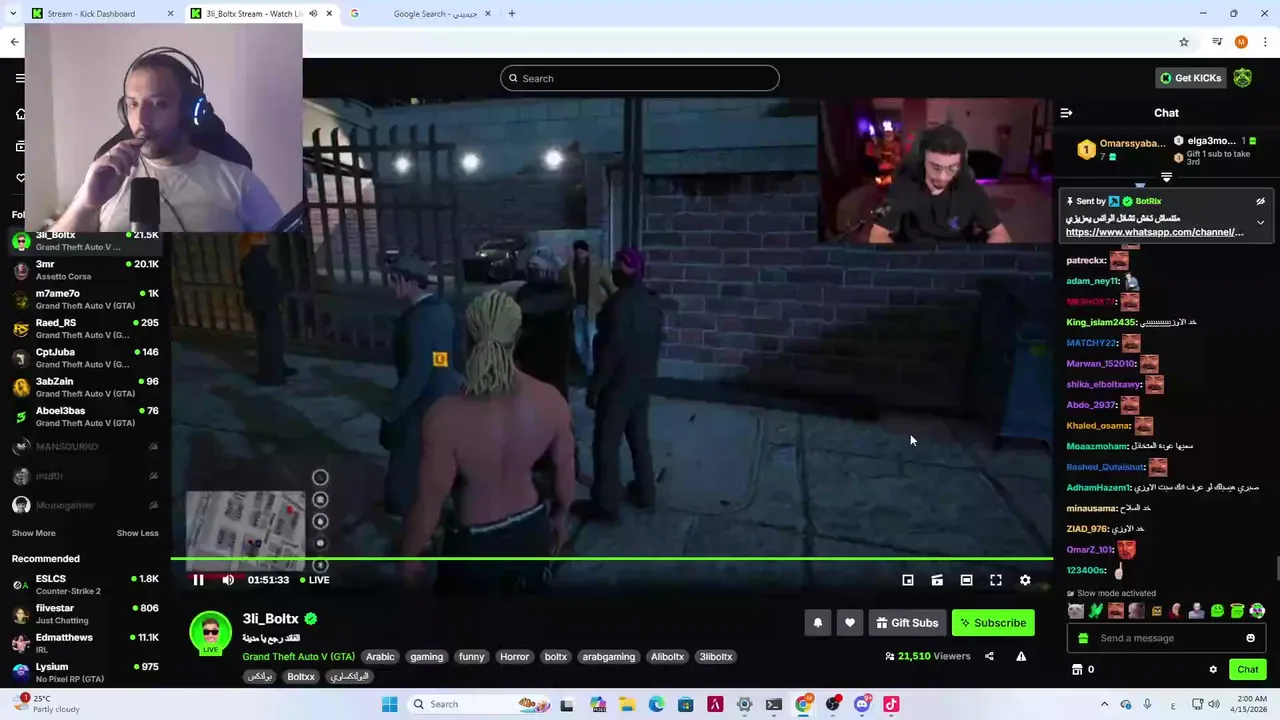The image size is (1280, 720).
Task: Open video player settings gear
Action: [1025, 580]
